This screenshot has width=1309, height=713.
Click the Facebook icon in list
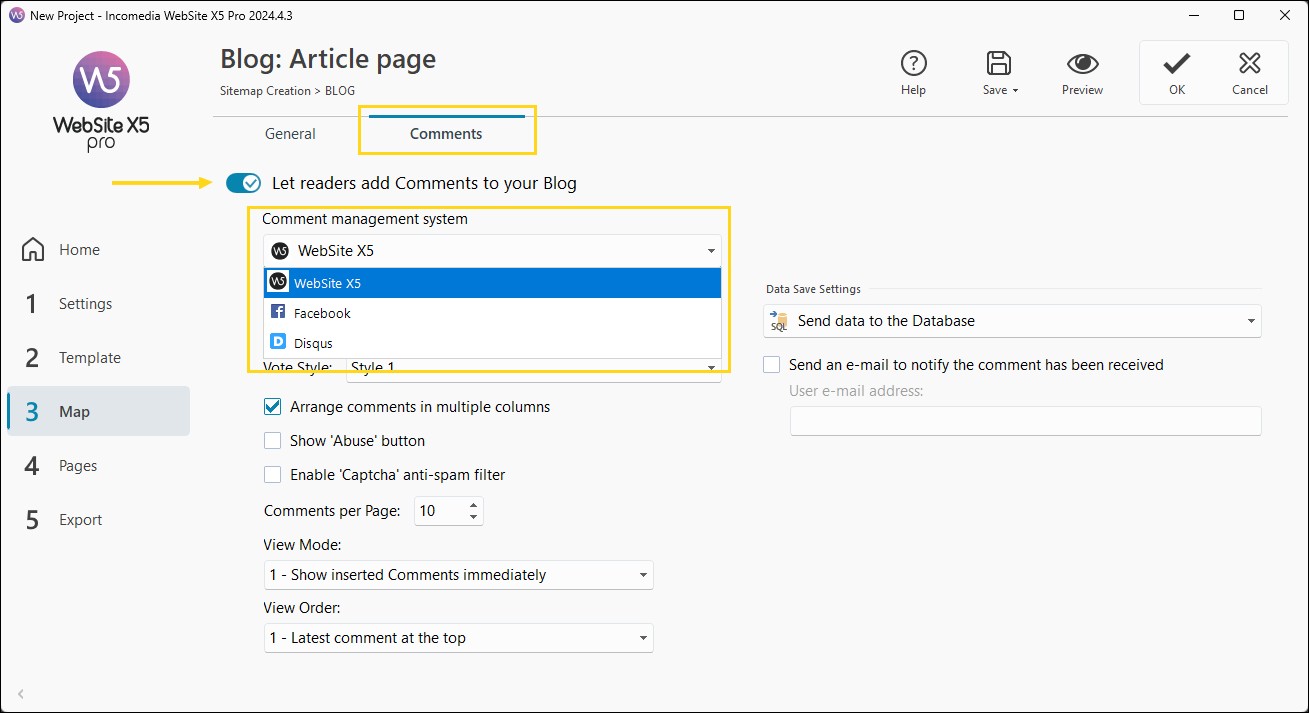(x=278, y=312)
